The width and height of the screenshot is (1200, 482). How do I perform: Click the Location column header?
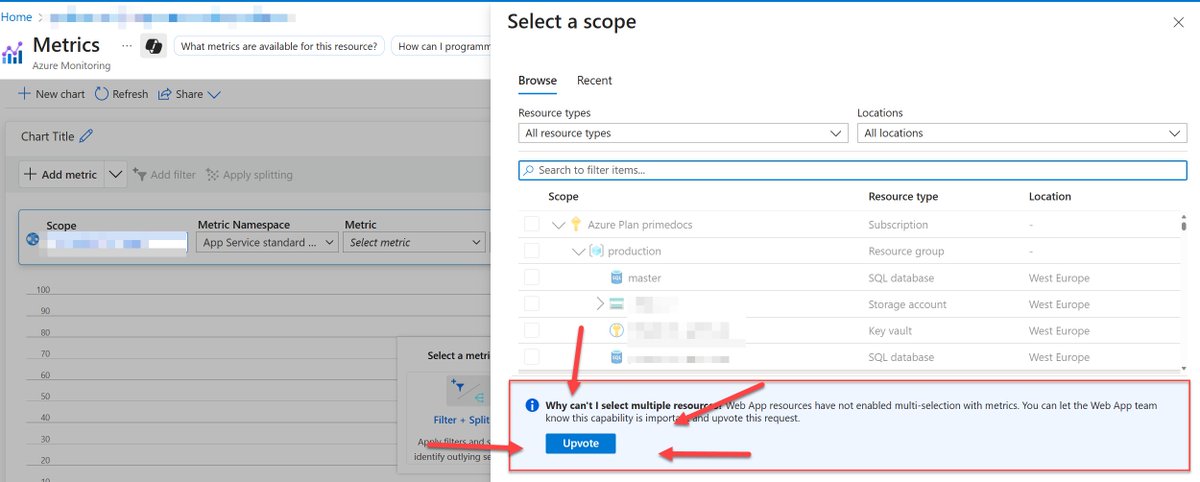coord(1050,197)
